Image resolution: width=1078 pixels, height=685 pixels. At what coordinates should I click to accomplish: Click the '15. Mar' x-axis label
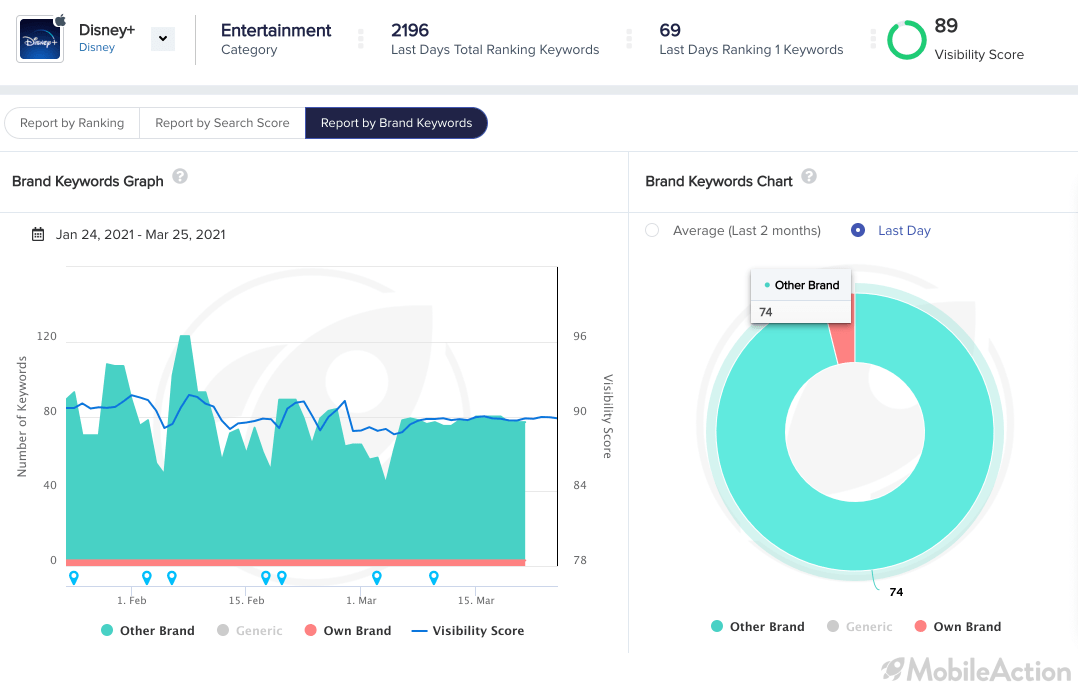[476, 600]
